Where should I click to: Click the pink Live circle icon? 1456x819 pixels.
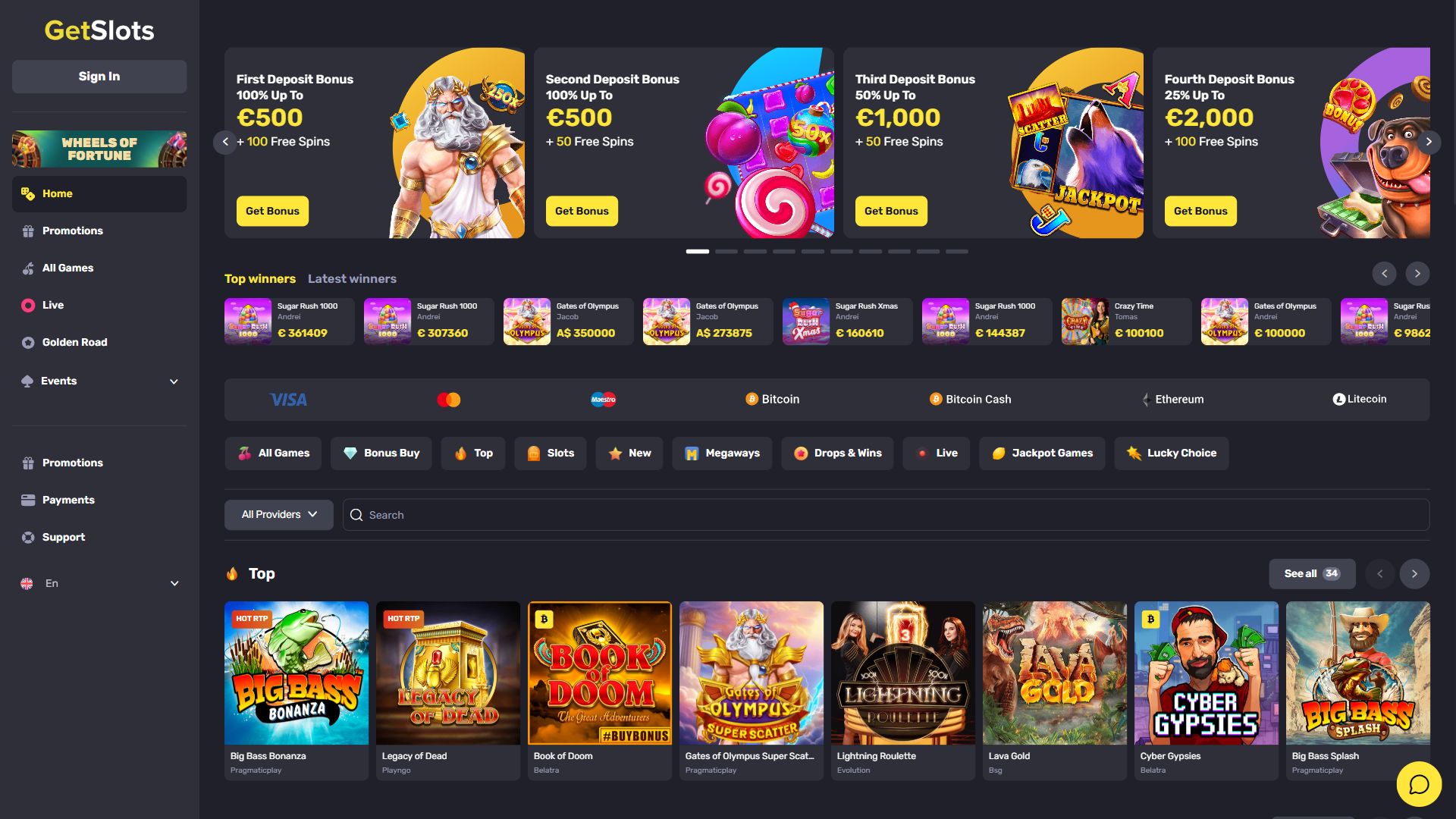click(x=28, y=306)
